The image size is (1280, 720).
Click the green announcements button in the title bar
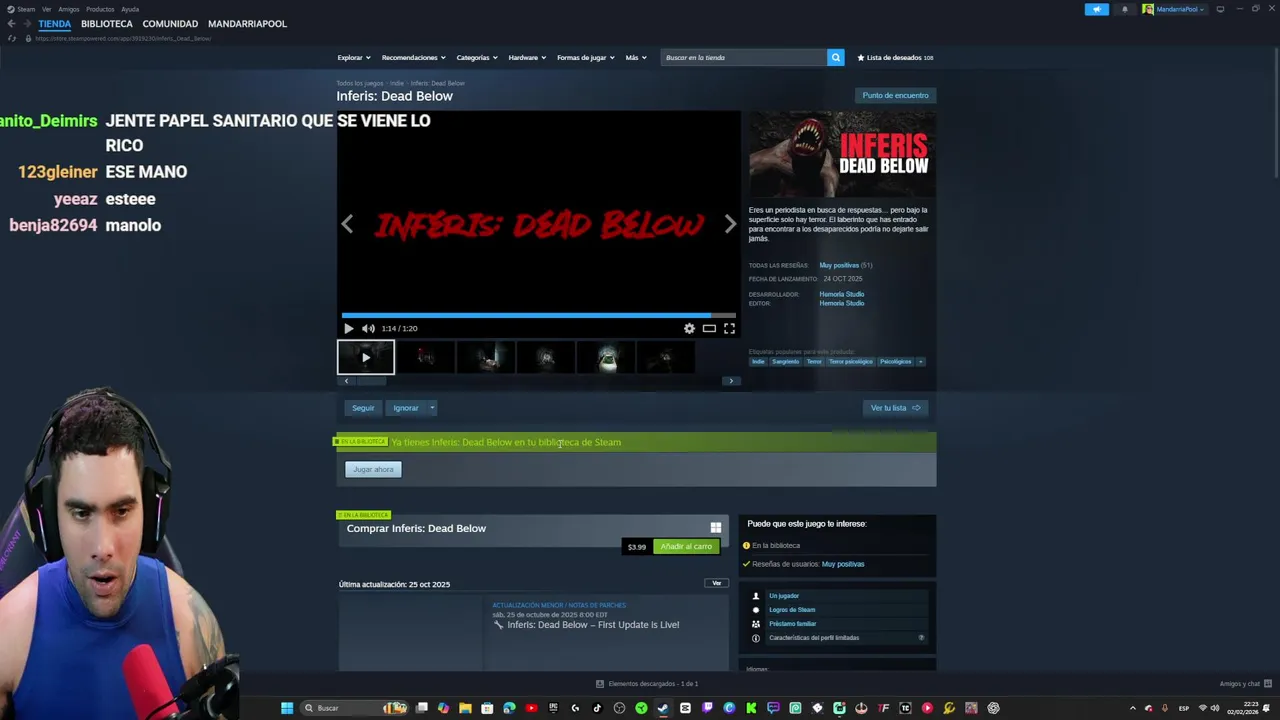tap(1097, 9)
